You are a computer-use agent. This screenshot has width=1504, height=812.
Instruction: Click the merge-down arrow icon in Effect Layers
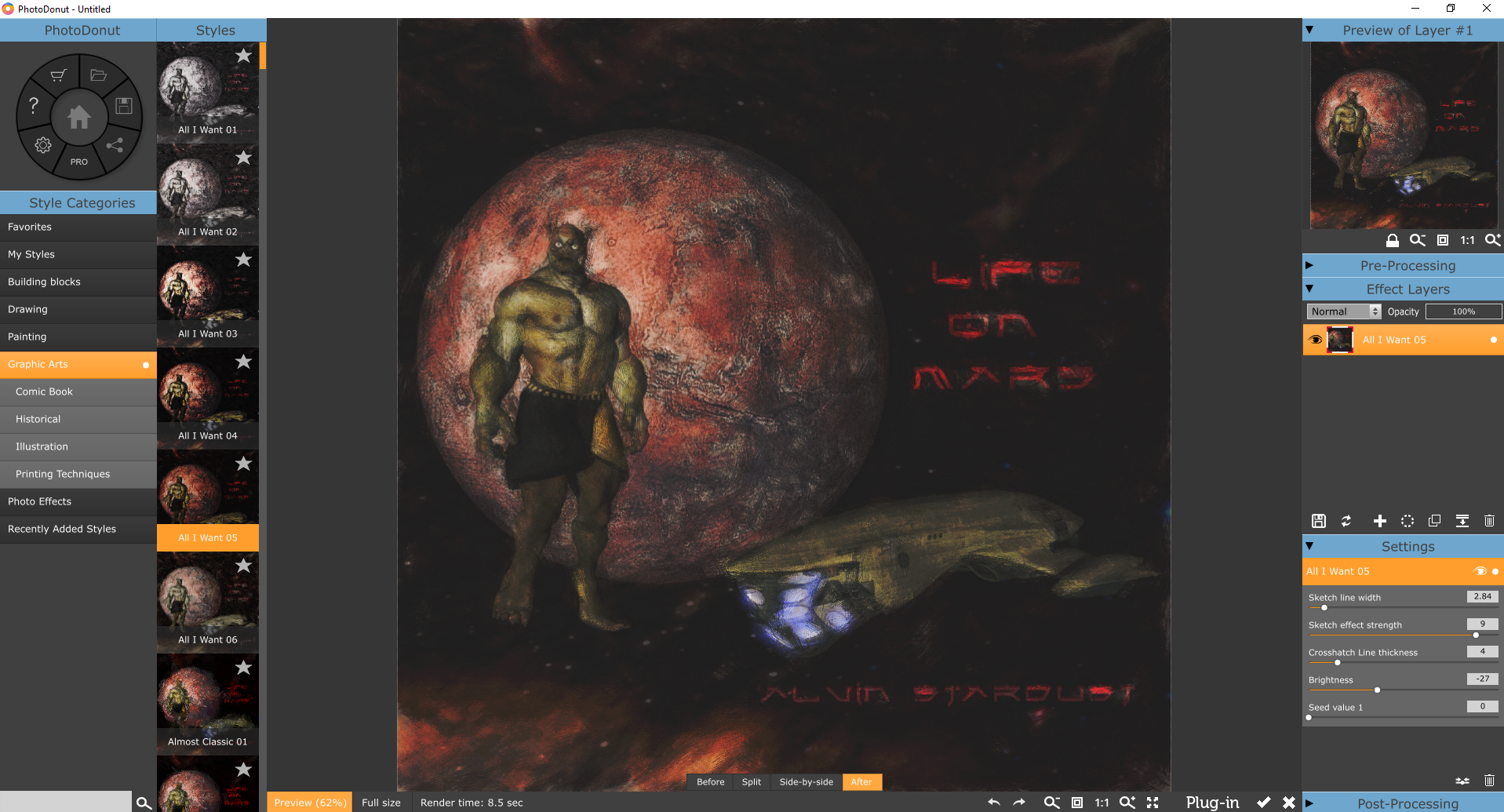coord(1462,521)
